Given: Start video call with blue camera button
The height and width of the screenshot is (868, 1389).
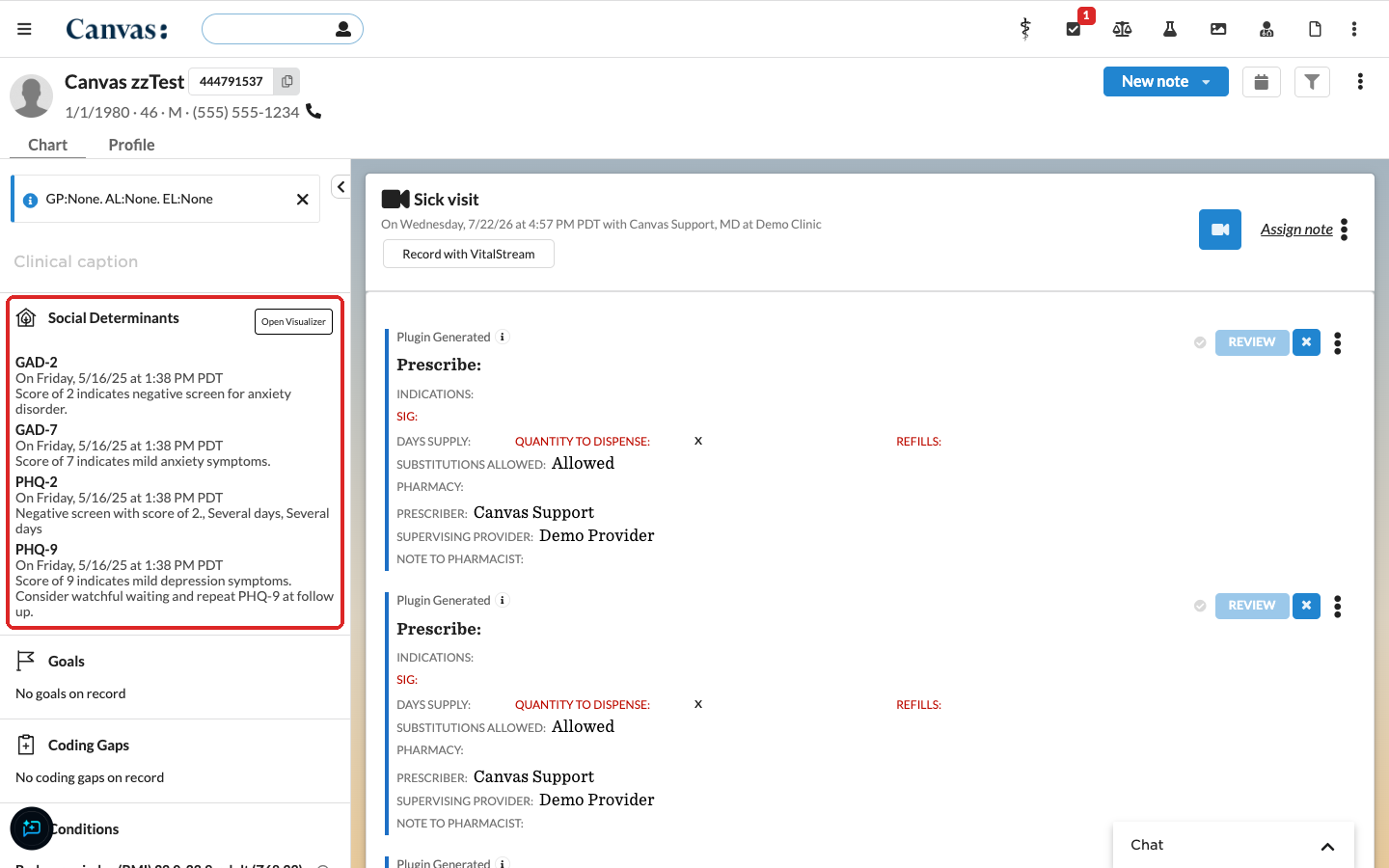Looking at the screenshot, I should click(x=1220, y=230).
